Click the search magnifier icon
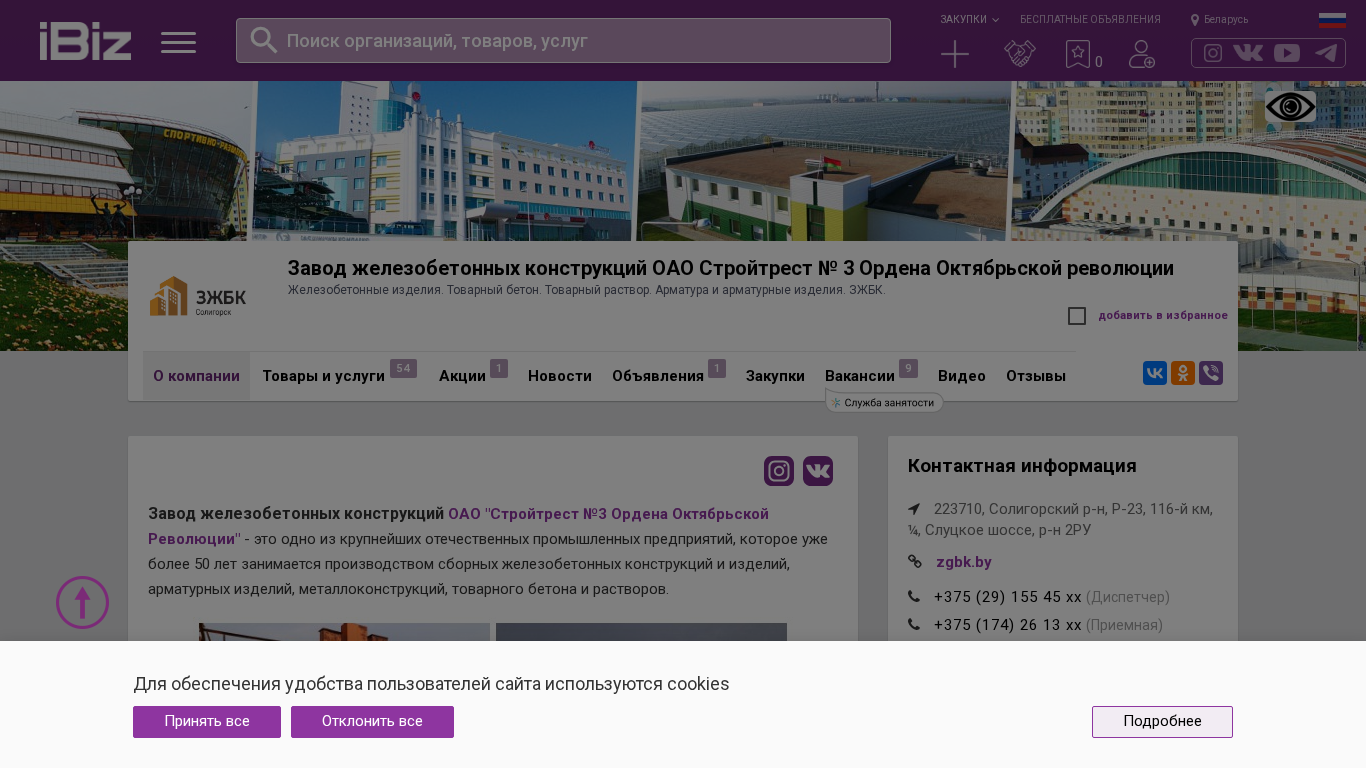This screenshot has height=768, width=1366. pos(263,40)
